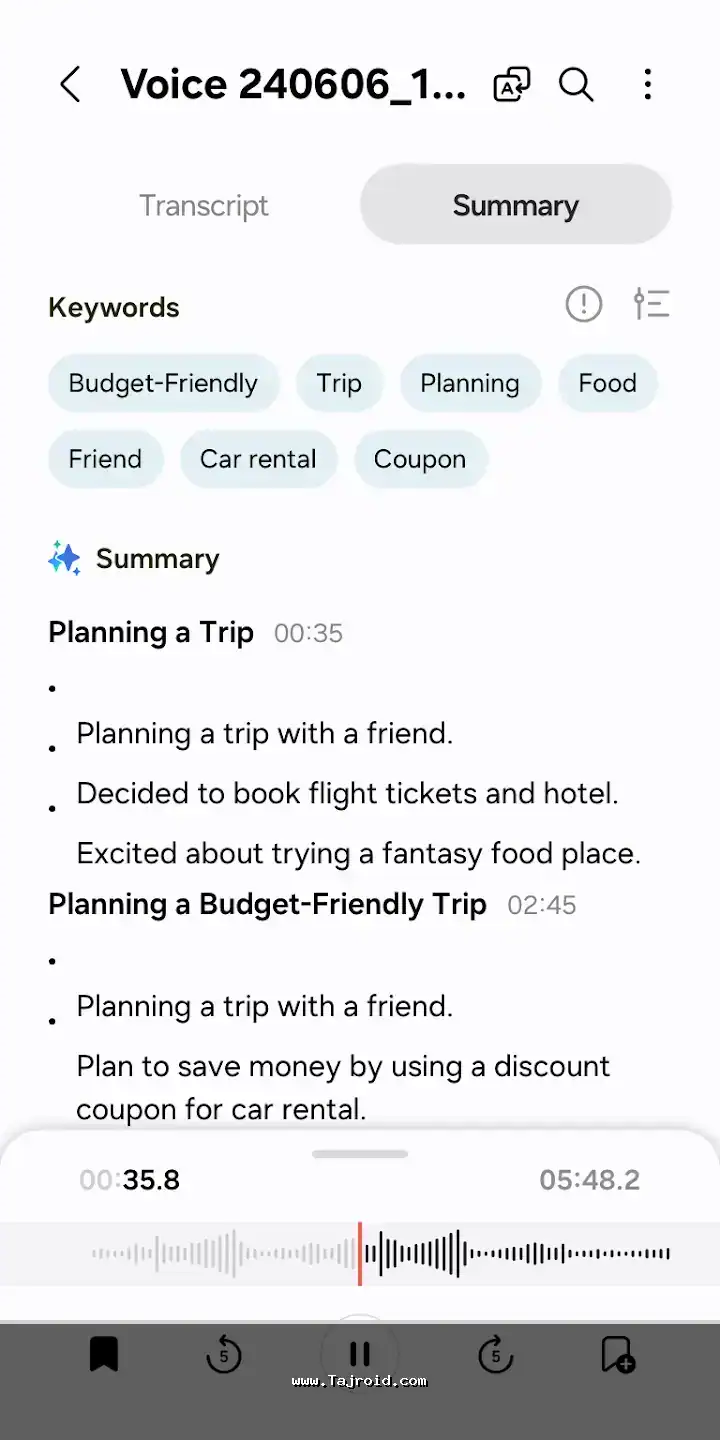Rewind 5 seconds
720x1440 pixels.
(x=224, y=1355)
